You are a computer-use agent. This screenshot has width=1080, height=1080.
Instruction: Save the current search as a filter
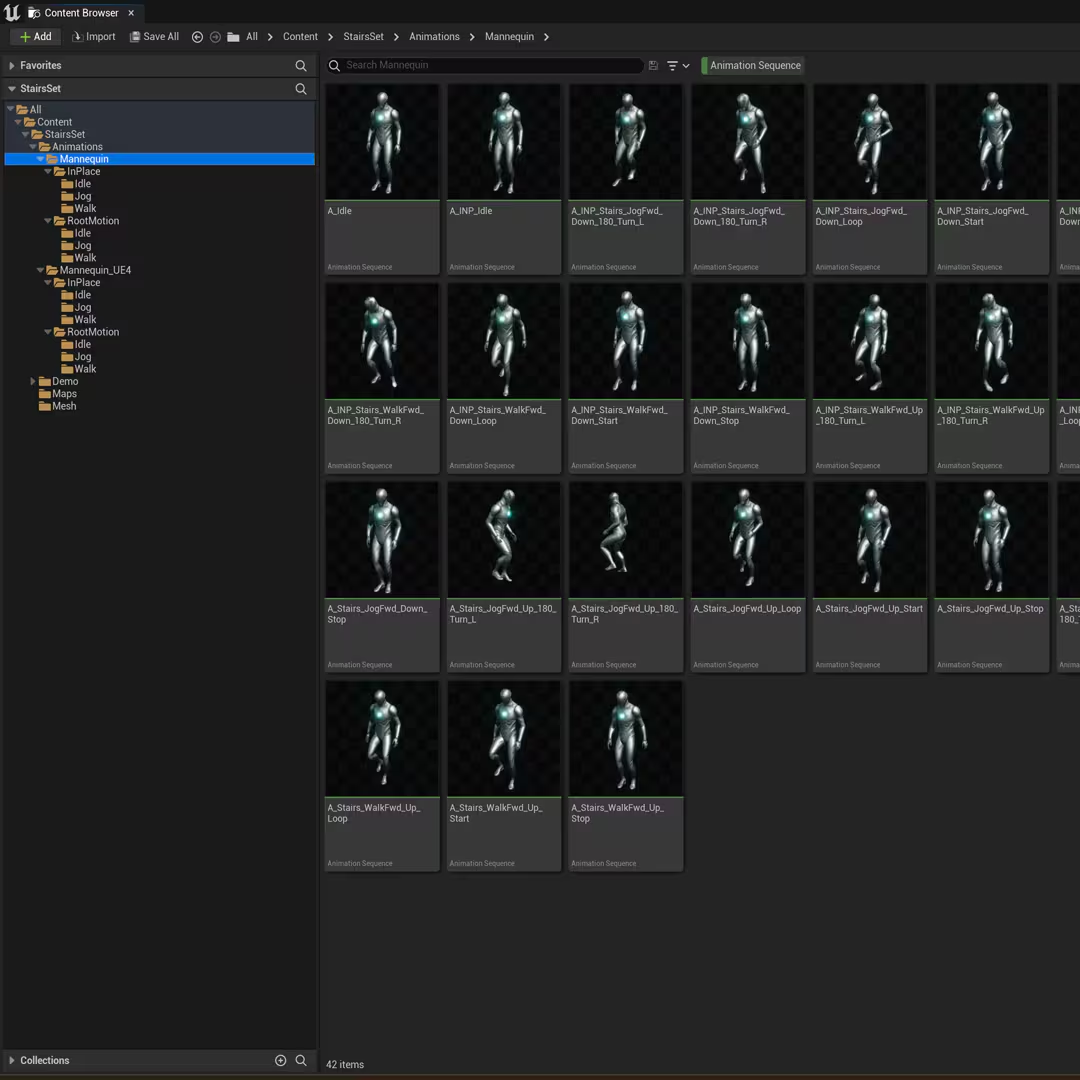pos(653,66)
